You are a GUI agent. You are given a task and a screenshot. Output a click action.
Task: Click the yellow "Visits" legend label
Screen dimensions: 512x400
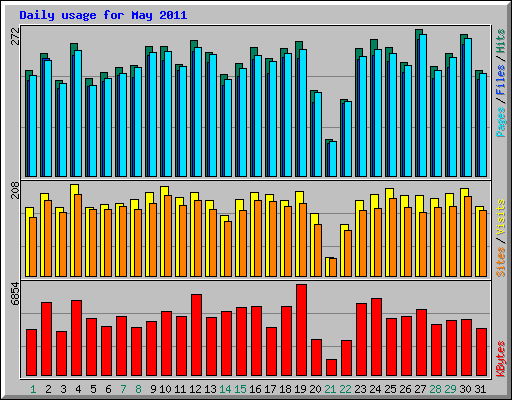(x=501, y=217)
